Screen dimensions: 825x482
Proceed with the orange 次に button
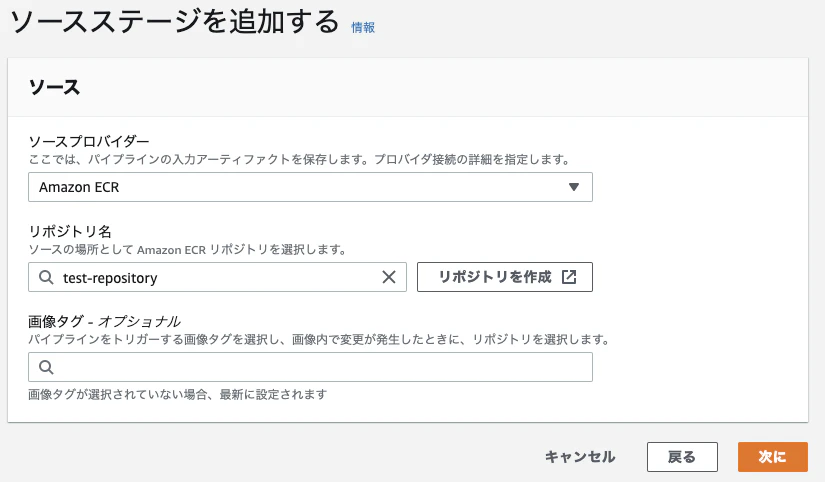coord(772,457)
